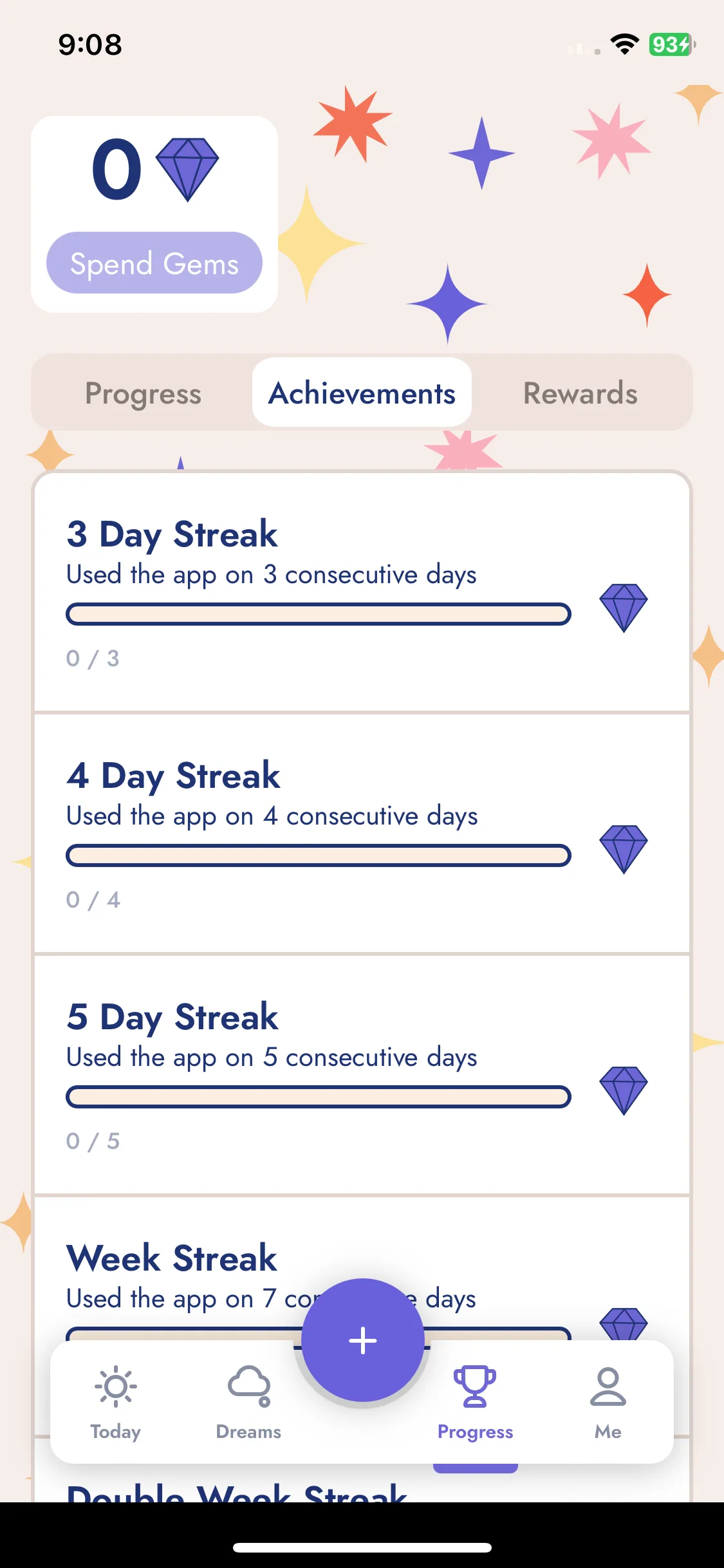Click the 3 Day Streak progress bar
This screenshot has width=724, height=1568.
click(x=319, y=614)
